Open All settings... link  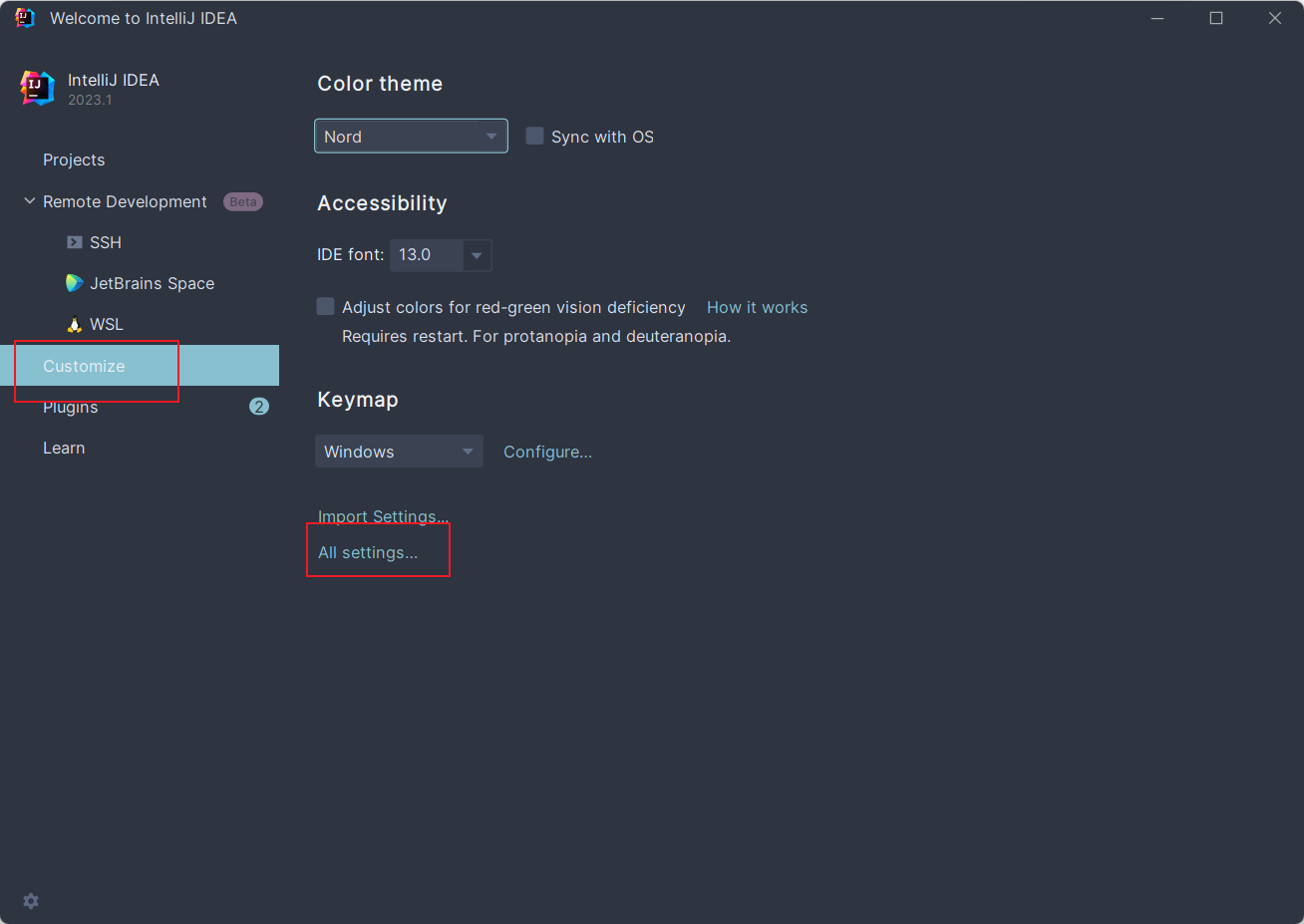point(368,552)
